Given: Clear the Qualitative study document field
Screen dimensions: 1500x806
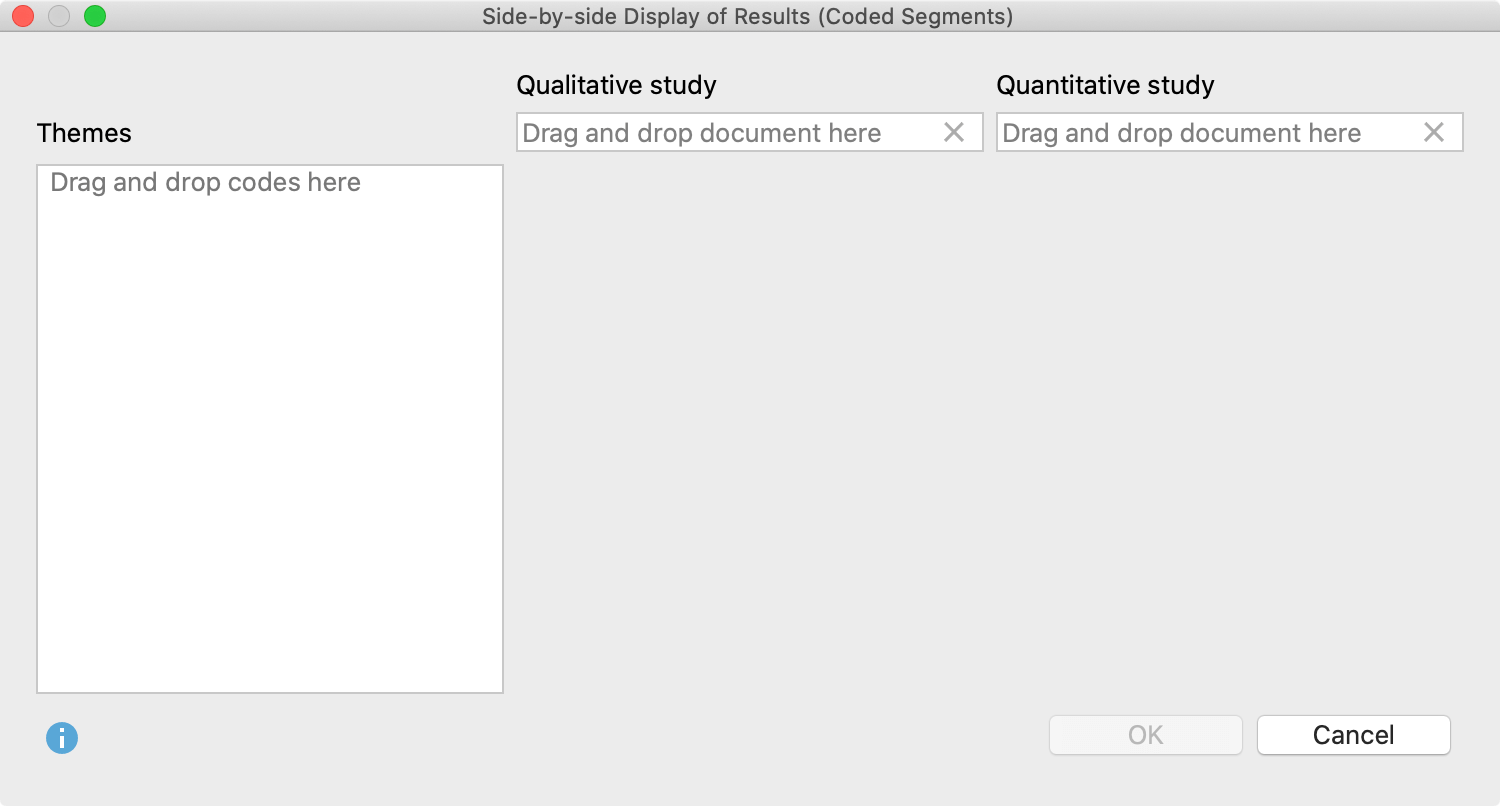Looking at the screenshot, I should 954,132.
